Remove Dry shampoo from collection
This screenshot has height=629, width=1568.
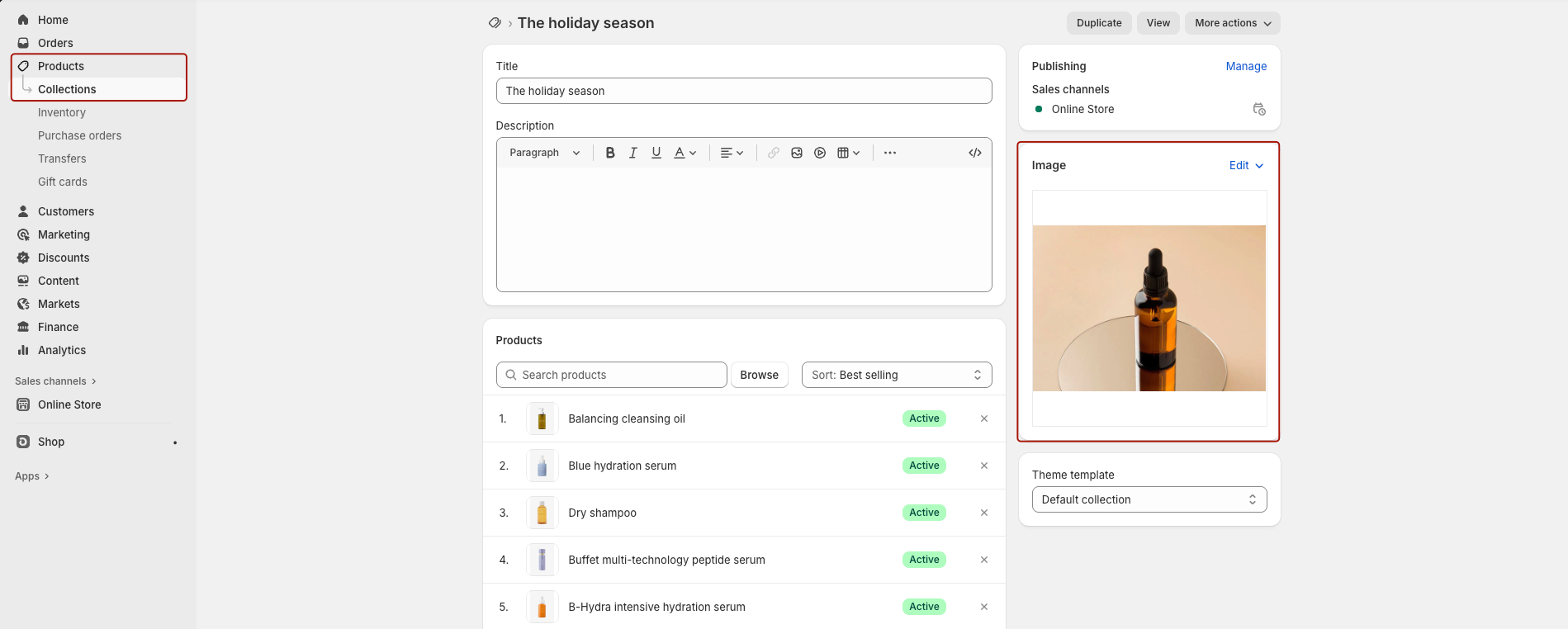pyautogui.click(x=984, y=513)
